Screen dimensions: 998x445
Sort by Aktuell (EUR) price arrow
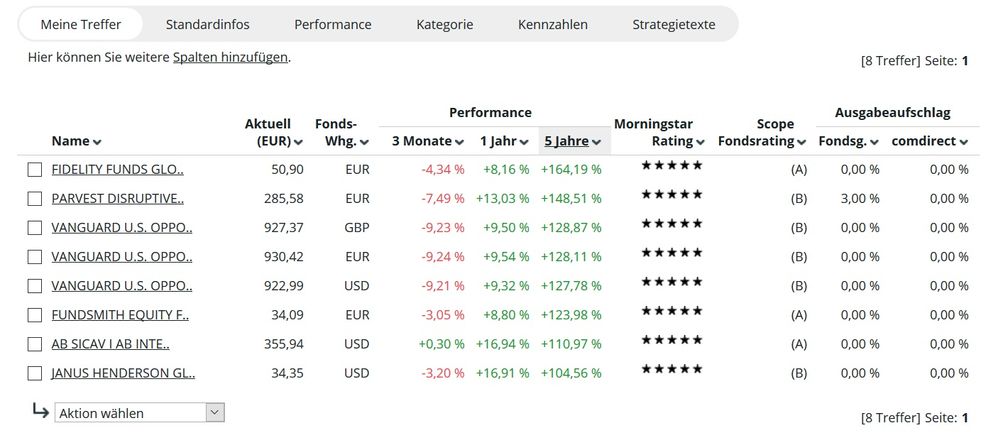(x=298, y=142)
